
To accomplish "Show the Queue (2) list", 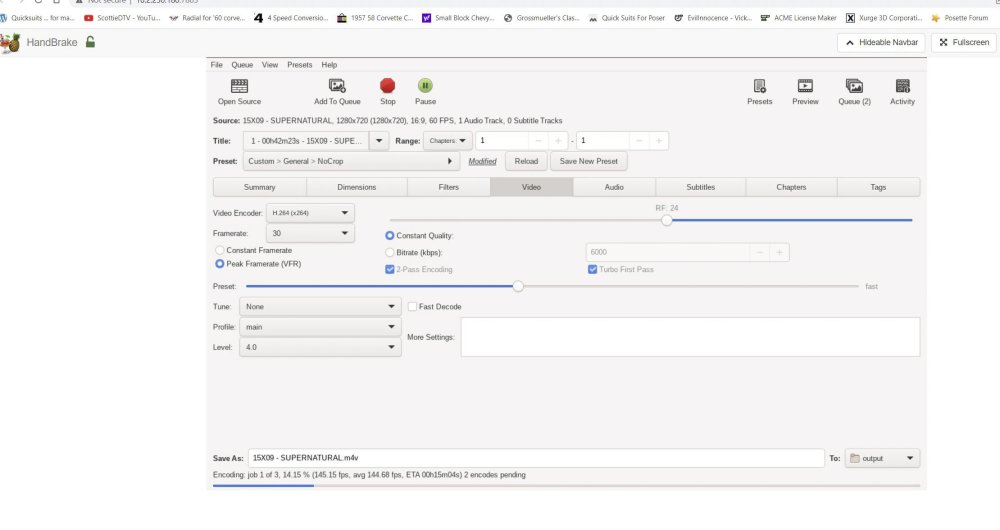I will coord(854,86).
